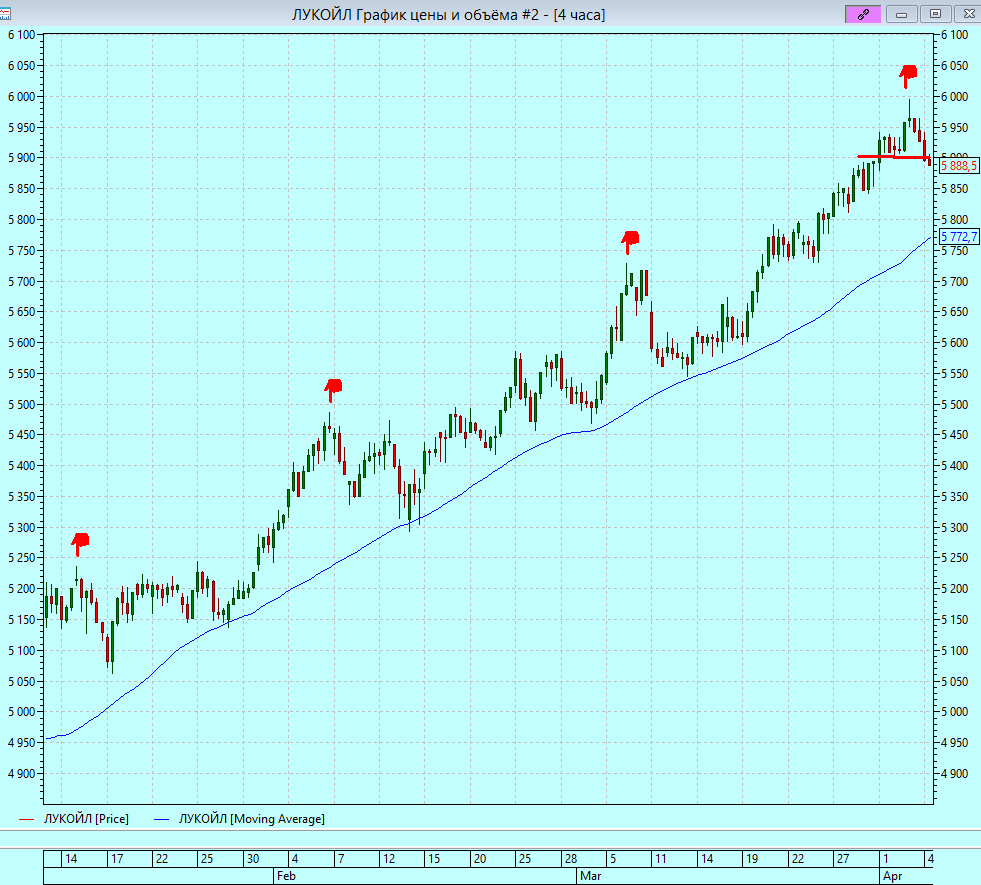Click date 7 on the time axis
Screen dimensions: 981x885
[x=341, y=859]
